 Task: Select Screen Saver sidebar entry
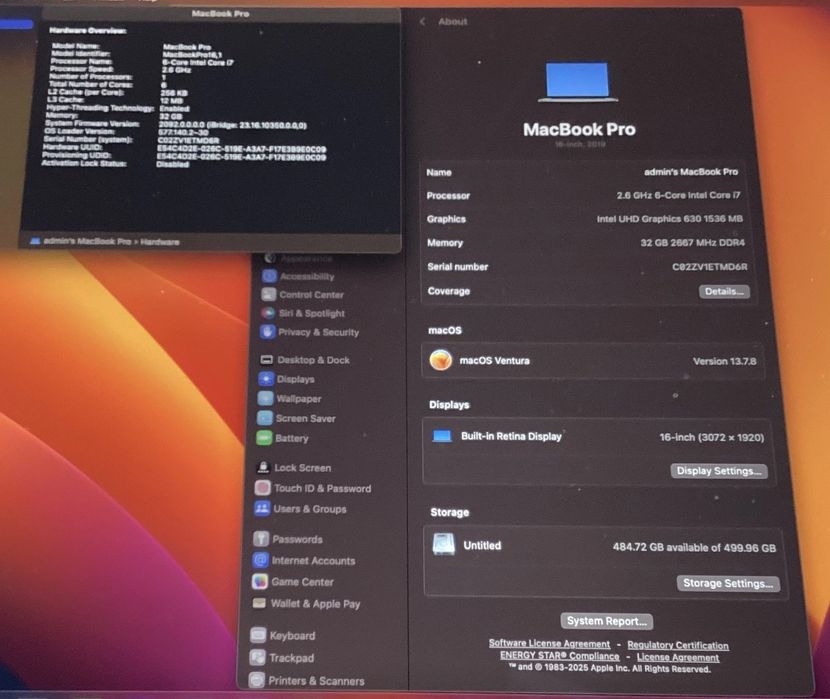click(305, 419)
